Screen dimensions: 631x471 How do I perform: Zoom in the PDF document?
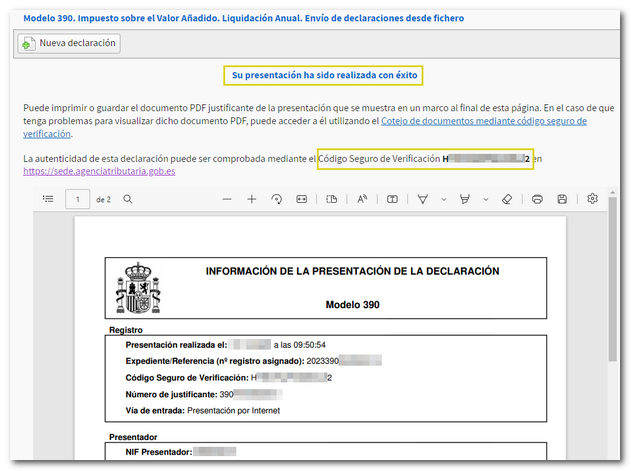coord(251,199)
